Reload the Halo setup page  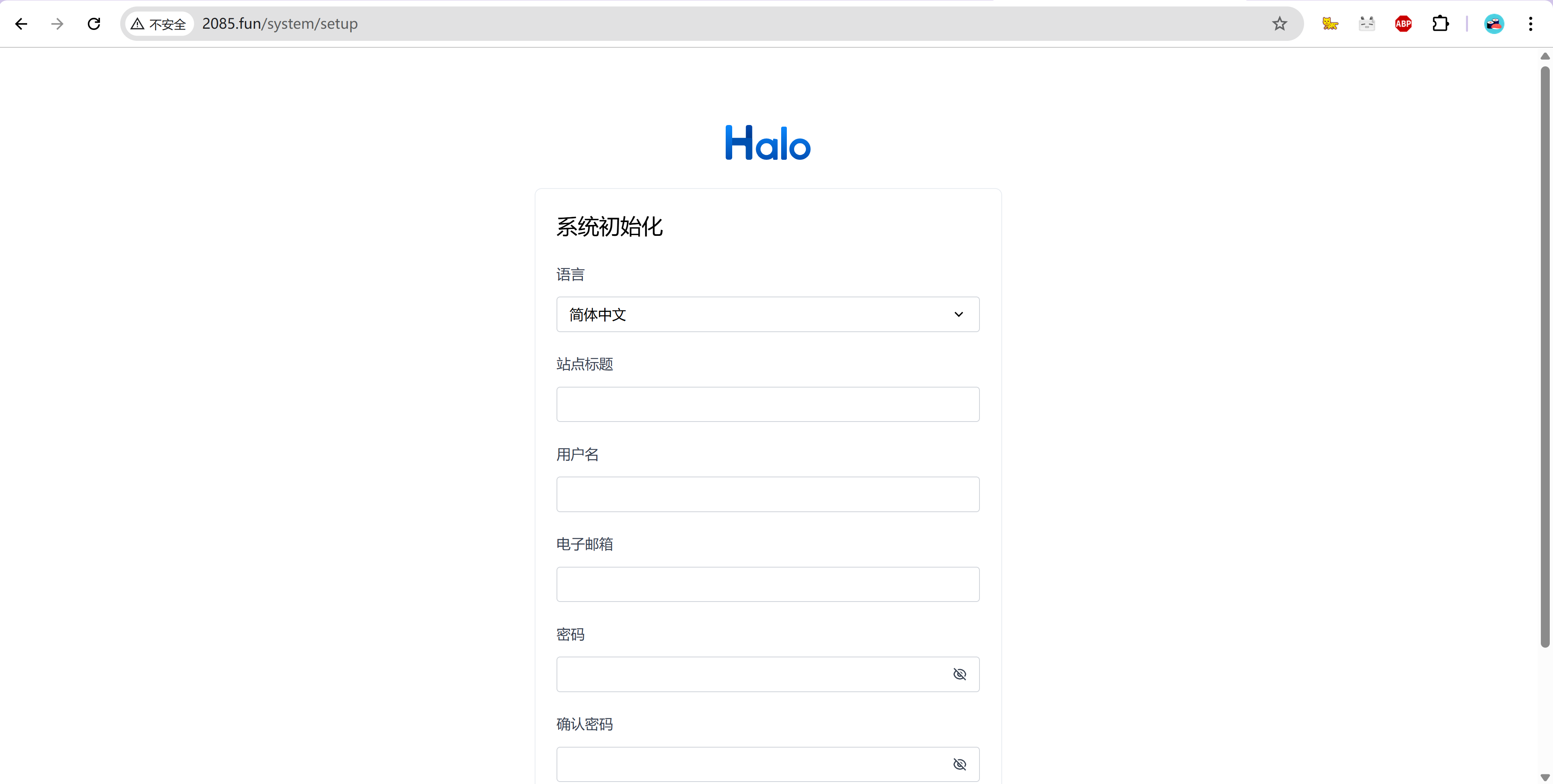click(x=94, y=23)
